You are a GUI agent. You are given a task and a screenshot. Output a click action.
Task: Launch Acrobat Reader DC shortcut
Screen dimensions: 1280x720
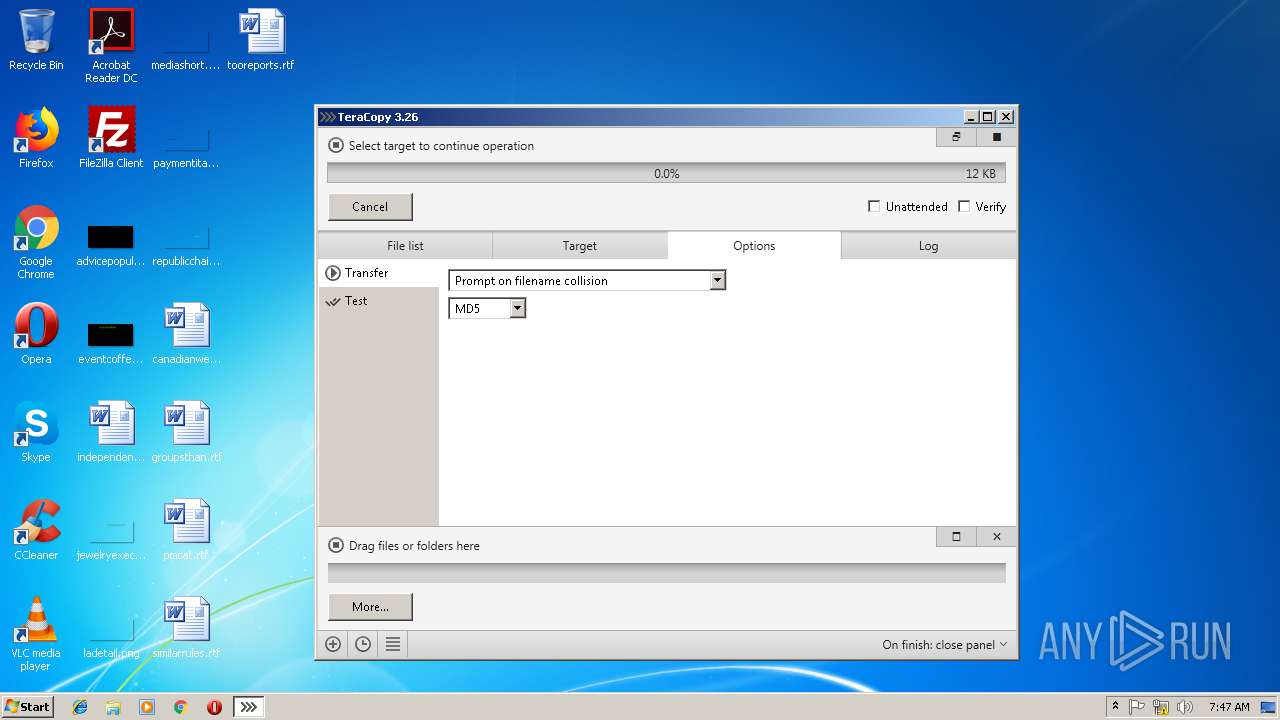(x=111, y=46)
